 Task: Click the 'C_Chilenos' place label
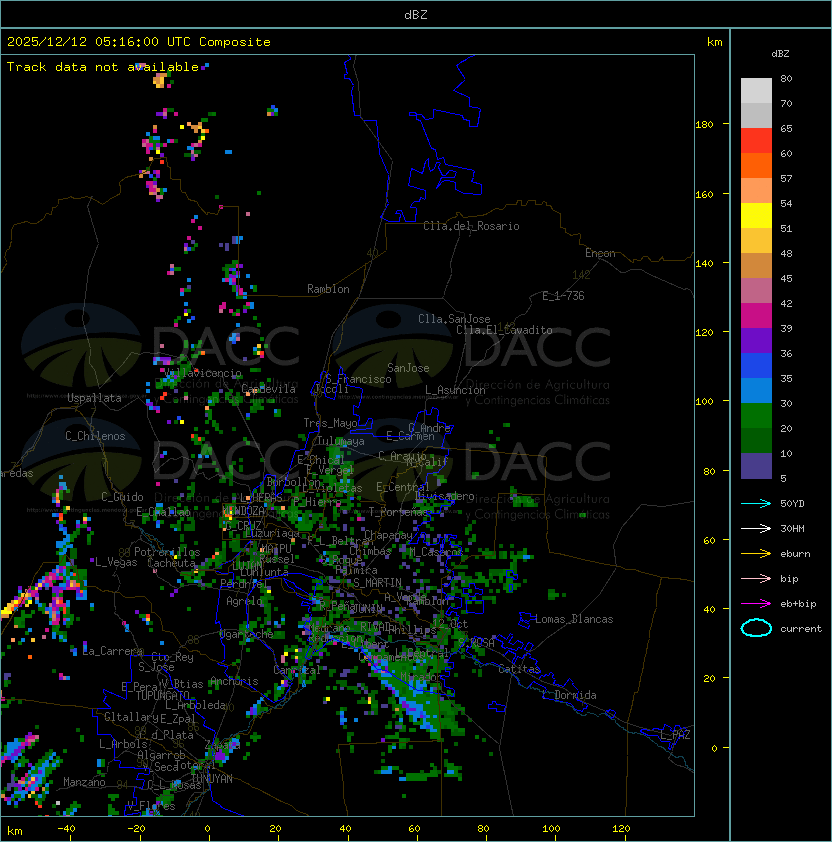click(x=95, y=436)
